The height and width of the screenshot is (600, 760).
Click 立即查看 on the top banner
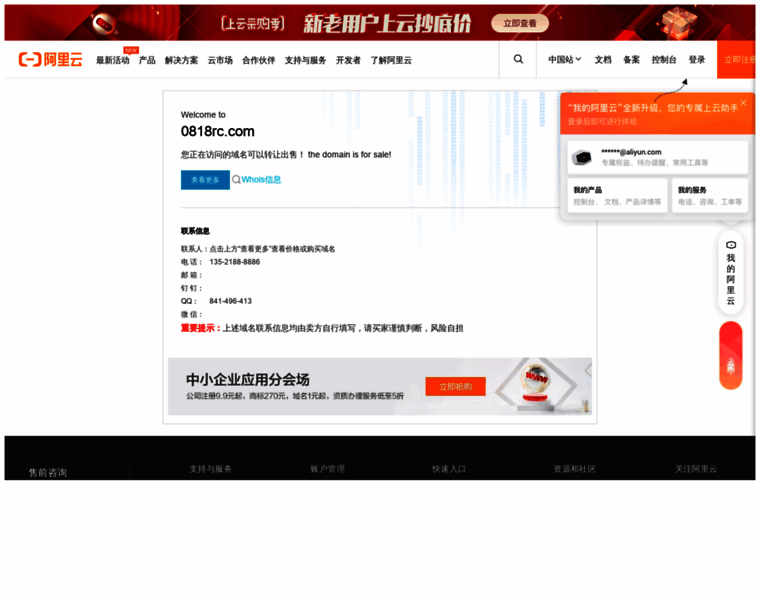tap(520, 23)
